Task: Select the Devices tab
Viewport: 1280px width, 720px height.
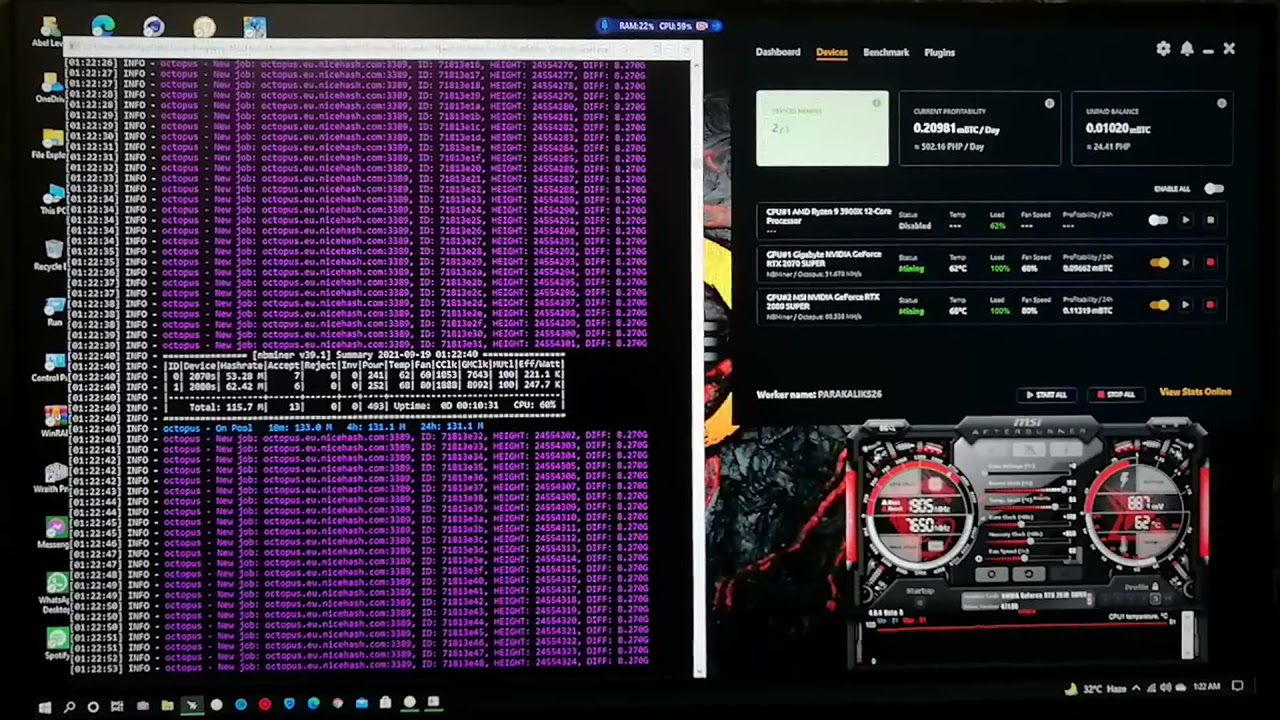Action: click(831, 52)
